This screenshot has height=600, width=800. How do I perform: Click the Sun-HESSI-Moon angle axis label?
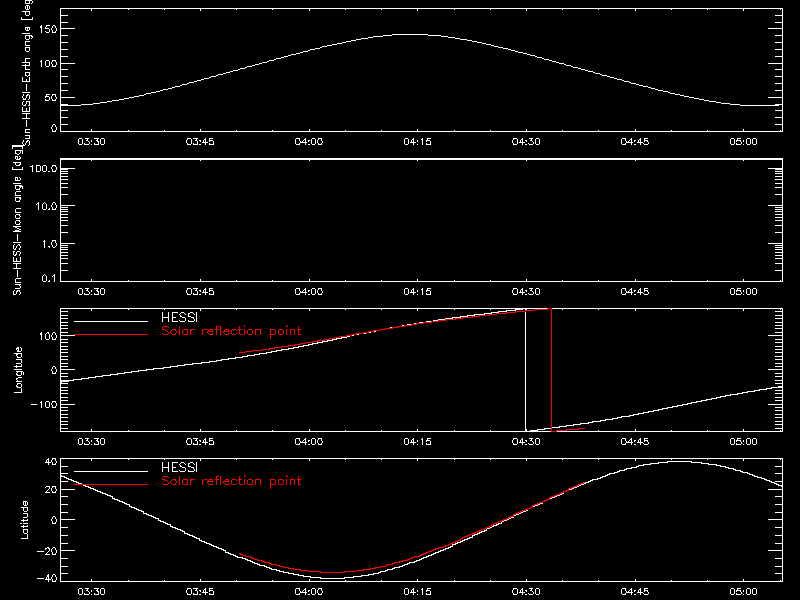[17, 219]
